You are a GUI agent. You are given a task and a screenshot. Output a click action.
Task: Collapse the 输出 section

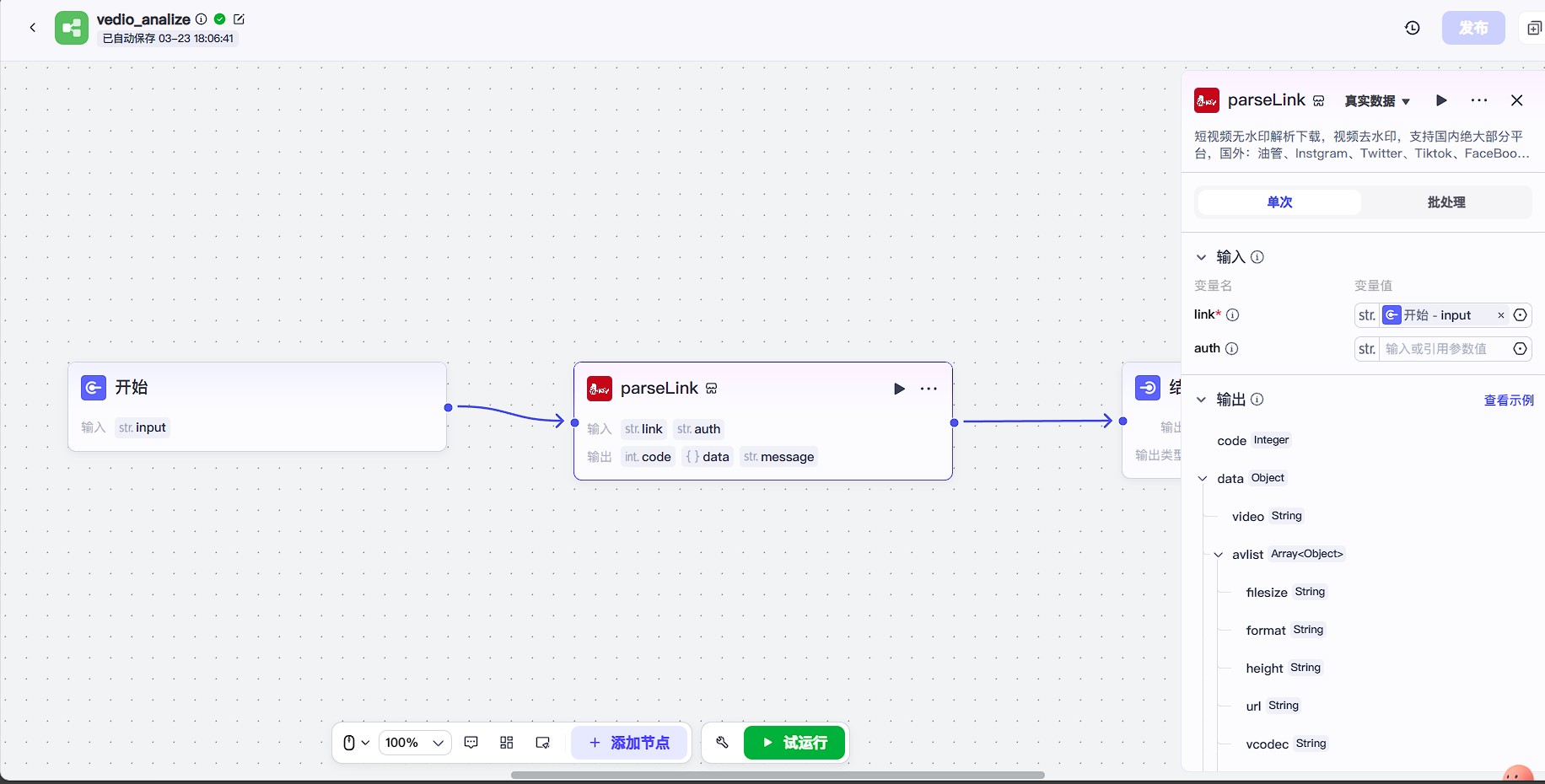pos(1202,400)
